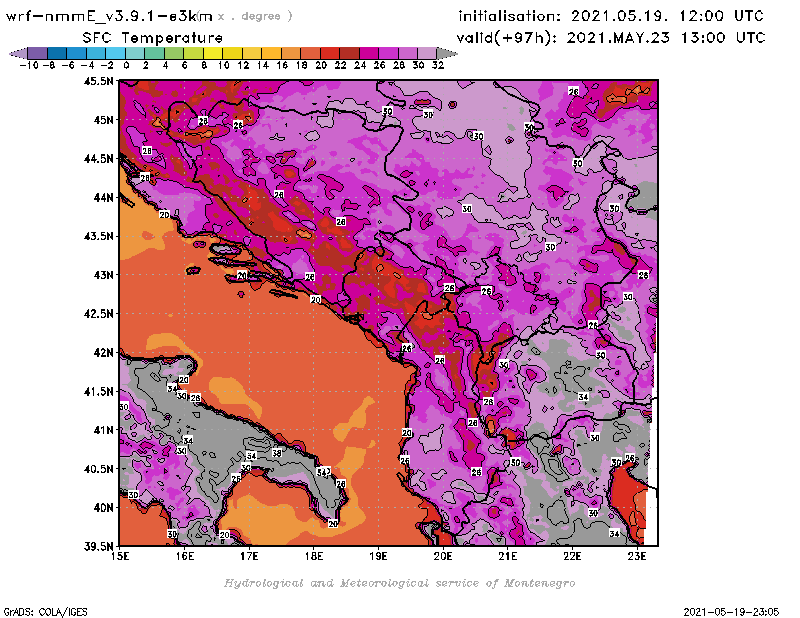Click the 23E longitude label
Screen dimensions: 800x618
point(637,556)
